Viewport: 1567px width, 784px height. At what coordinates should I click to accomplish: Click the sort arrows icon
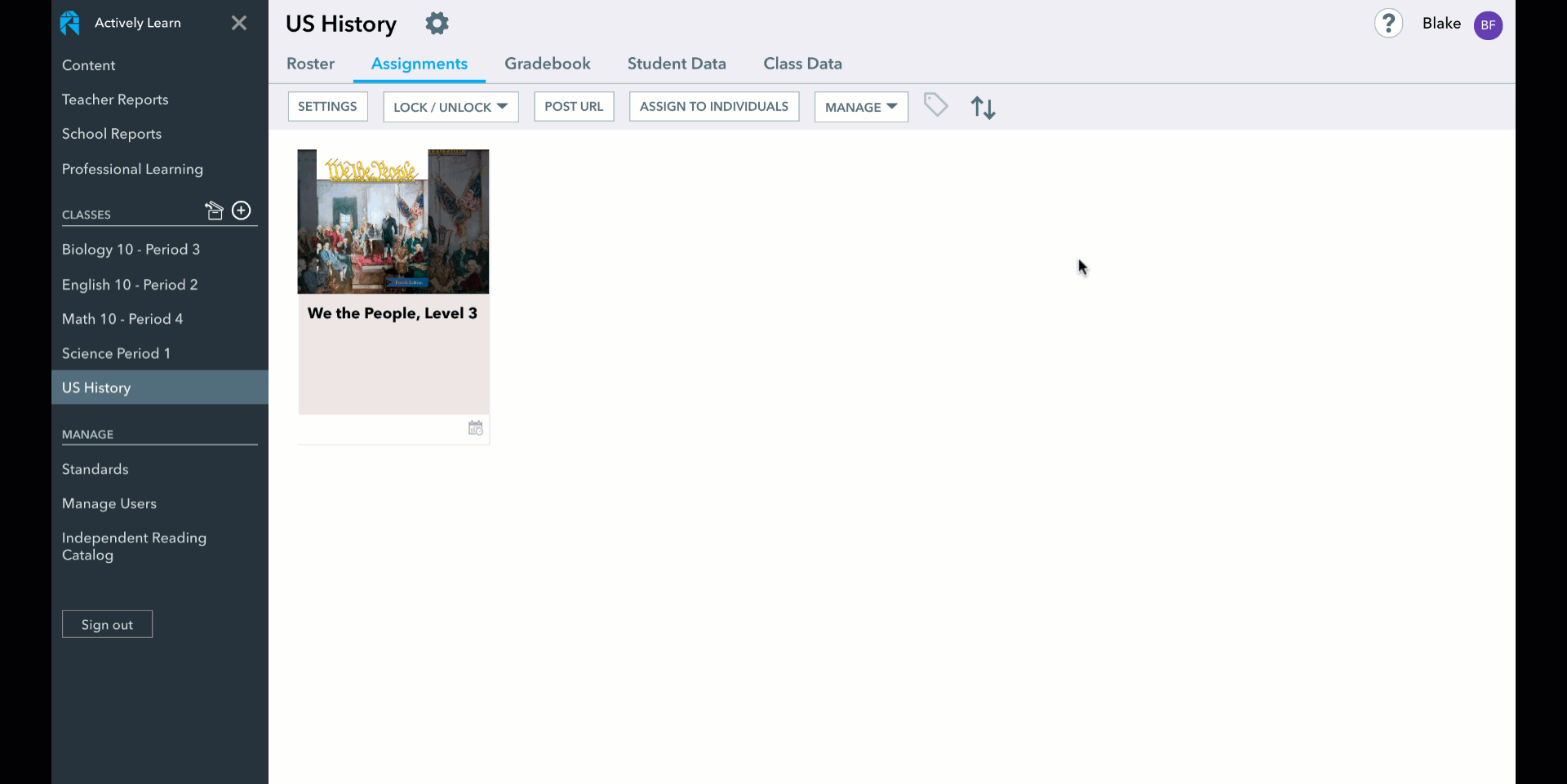click(x=983, y=108)
